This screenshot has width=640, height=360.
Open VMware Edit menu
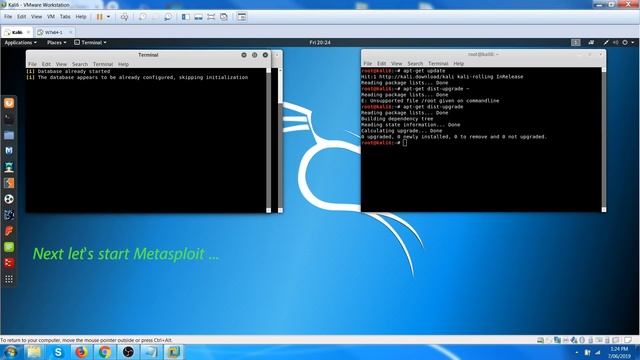point(21,17)
